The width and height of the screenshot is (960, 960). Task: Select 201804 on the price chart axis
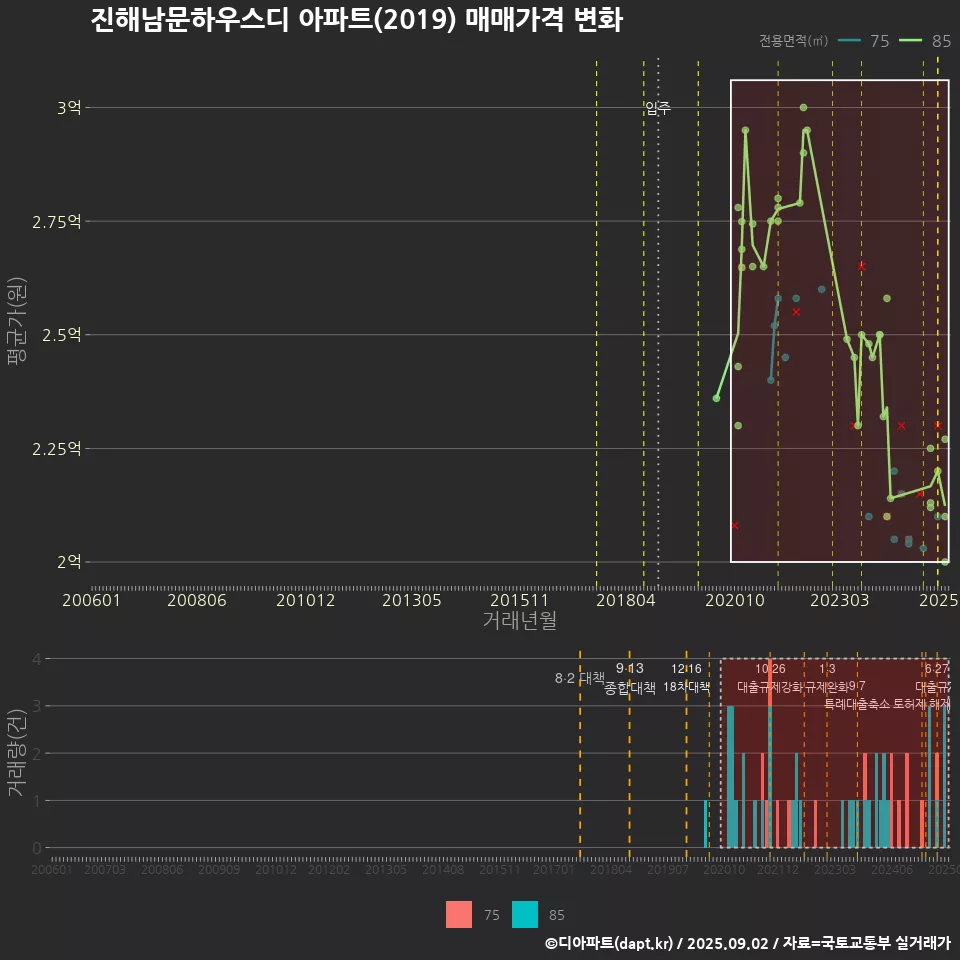click(626, 600)
